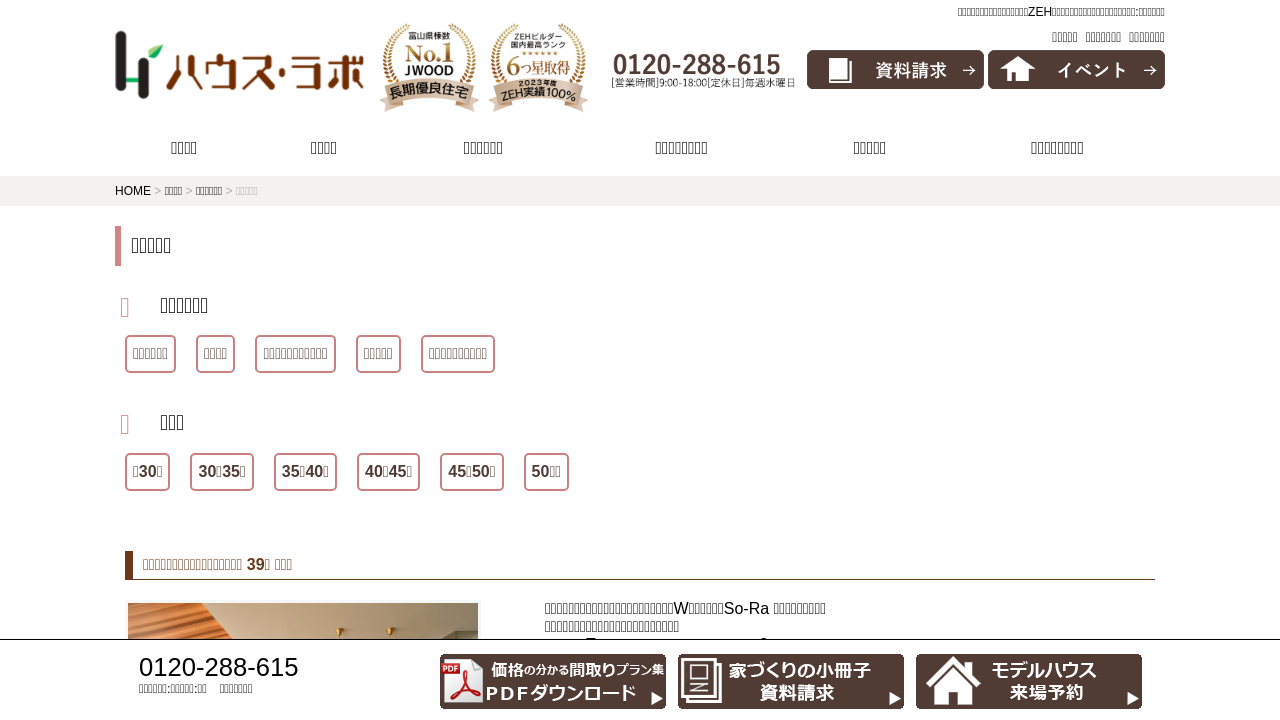Select the 30–35 size filter
The height and width of the screenshot is (720, 1280).
tap(222, 472)
